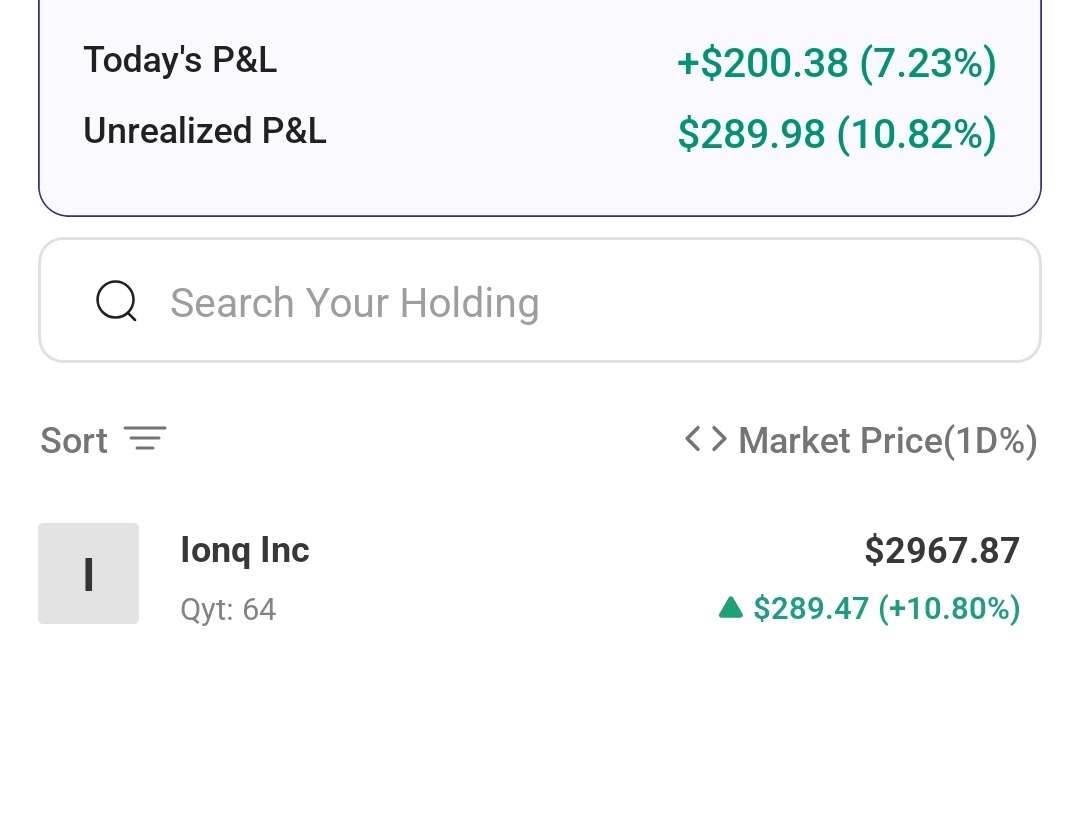Viewport: 1071px width, 829px height.
Task: Click the magnifying glass search icon
Action: (x=116, y=300)
